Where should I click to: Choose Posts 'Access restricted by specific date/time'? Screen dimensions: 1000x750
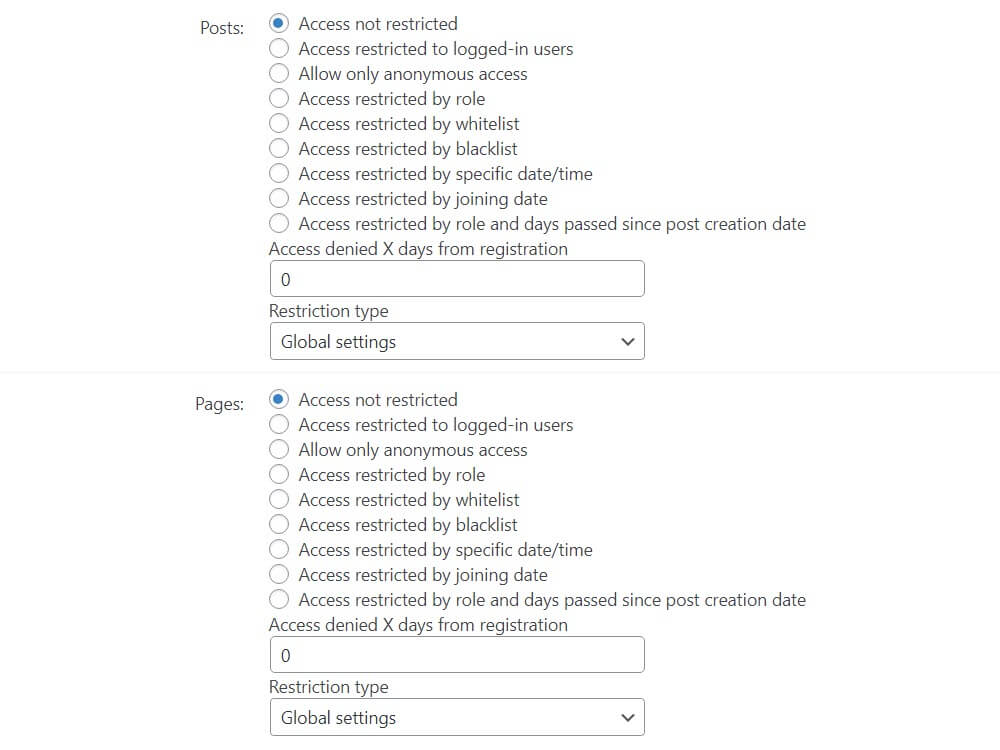click(x=280, y=173)
